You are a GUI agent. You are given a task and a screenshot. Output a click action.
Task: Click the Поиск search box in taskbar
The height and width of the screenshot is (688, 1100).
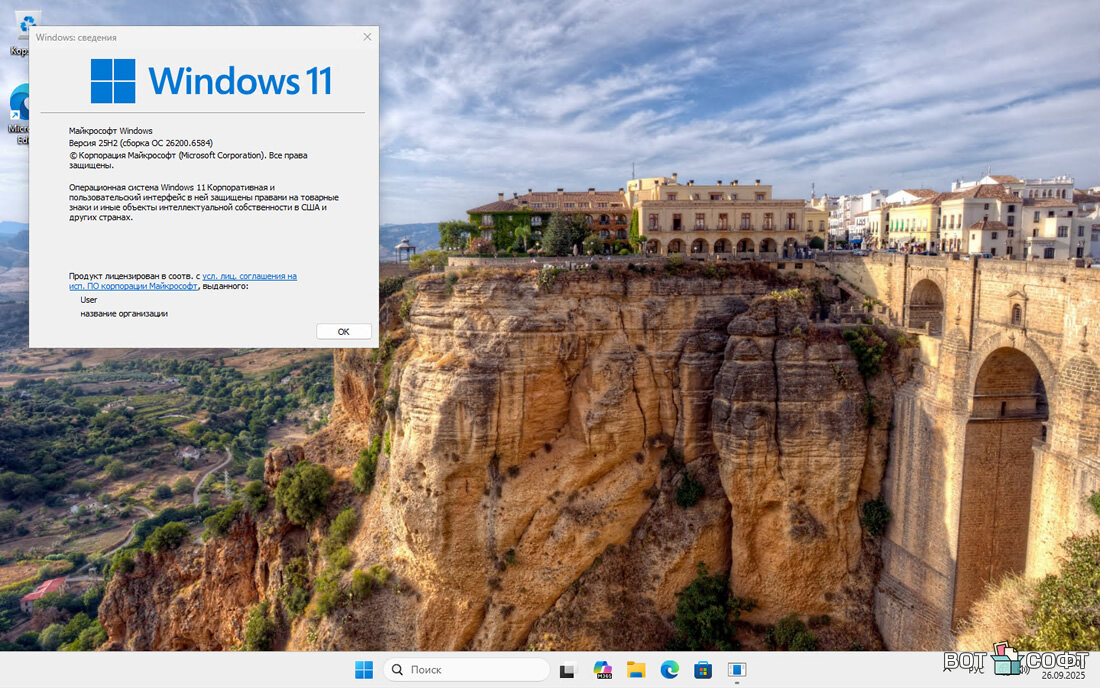466,670
